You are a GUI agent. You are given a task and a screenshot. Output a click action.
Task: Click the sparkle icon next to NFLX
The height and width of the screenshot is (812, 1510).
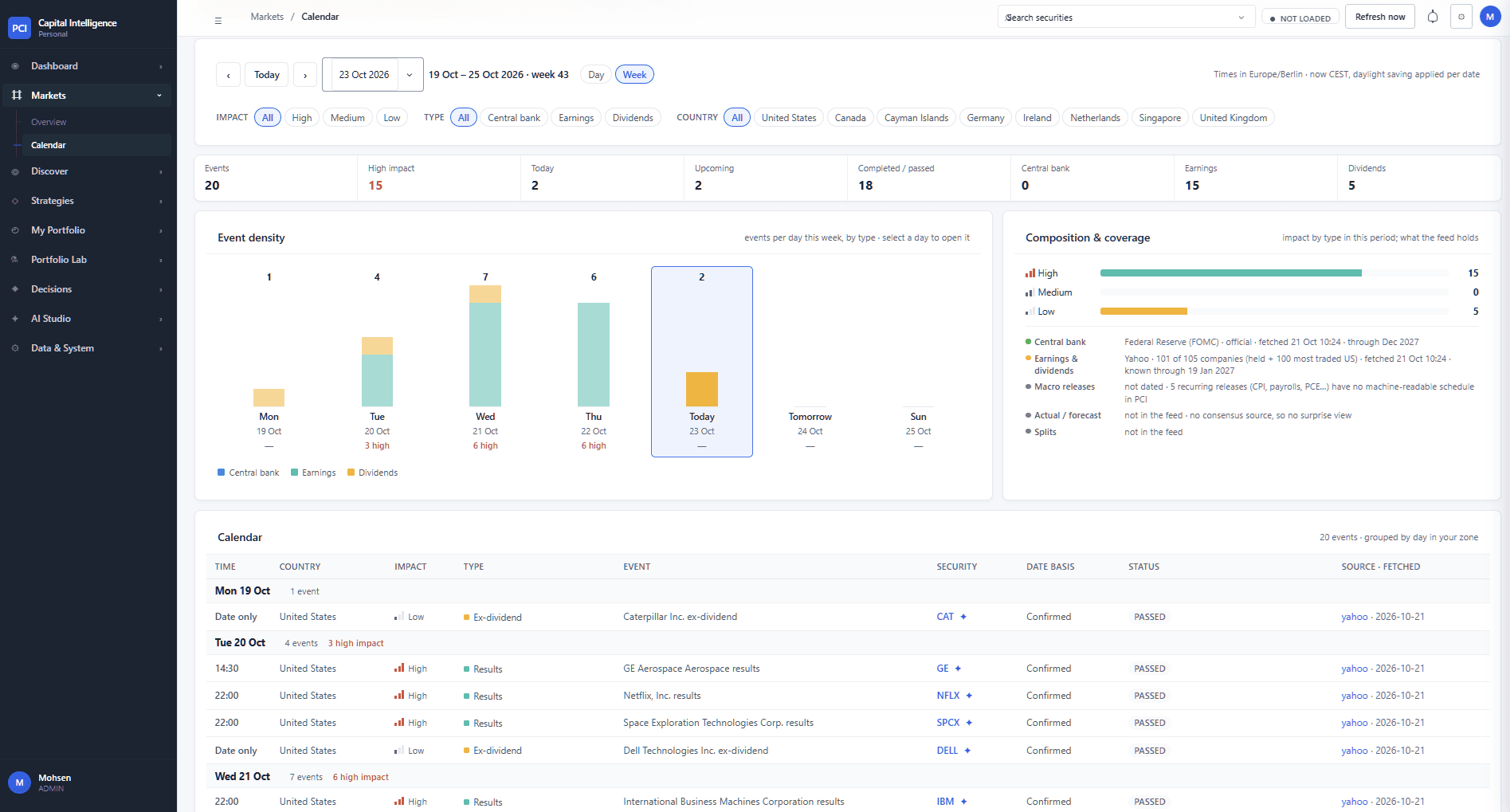click(969, 696)
